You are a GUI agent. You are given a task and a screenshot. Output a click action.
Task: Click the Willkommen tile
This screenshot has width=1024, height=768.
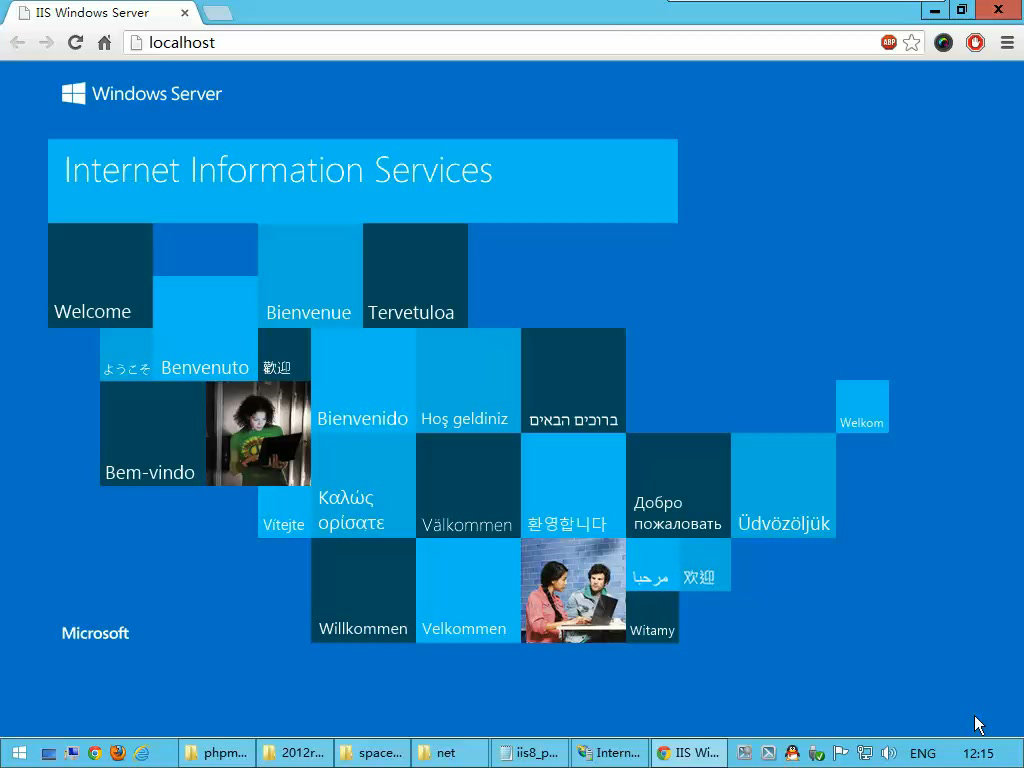363,590
